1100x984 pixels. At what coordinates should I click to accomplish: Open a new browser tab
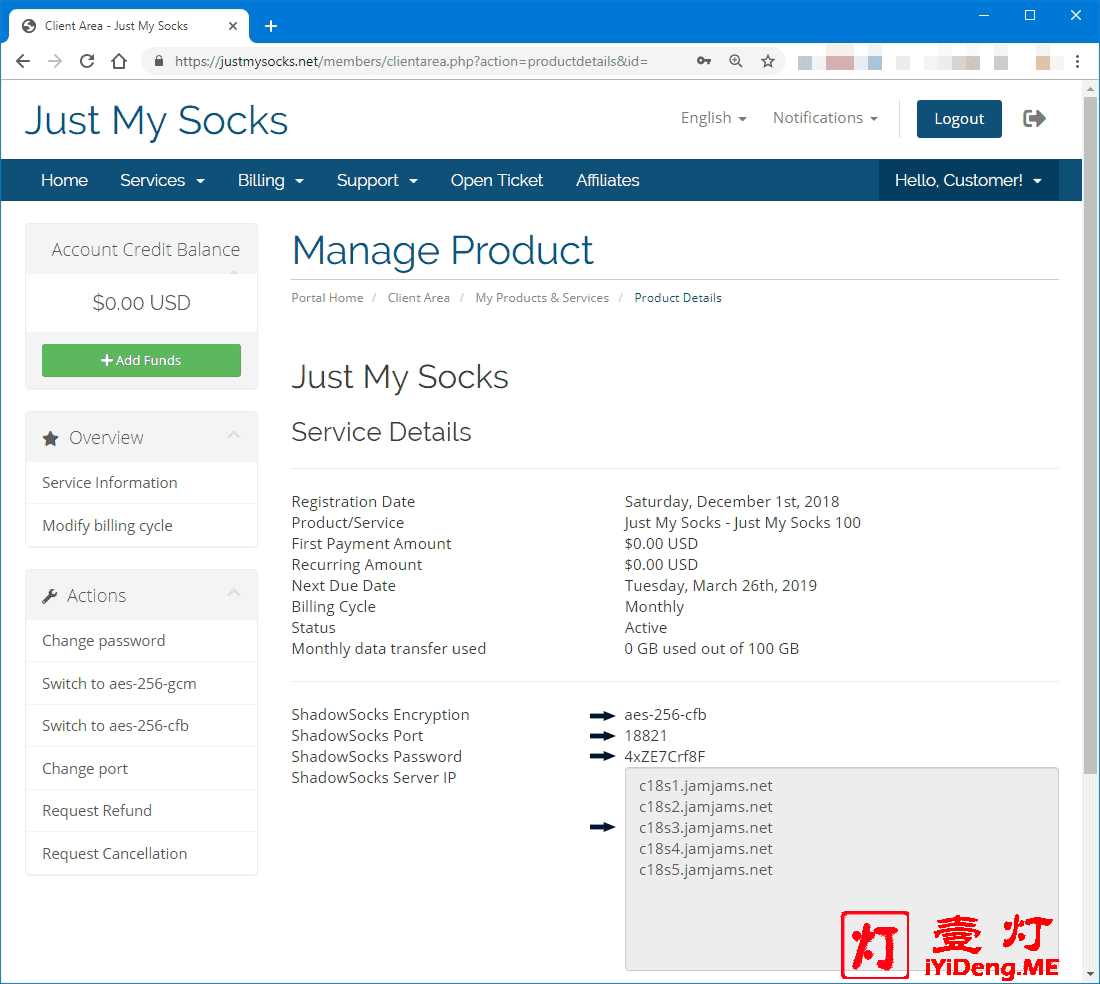pos(271,27)
